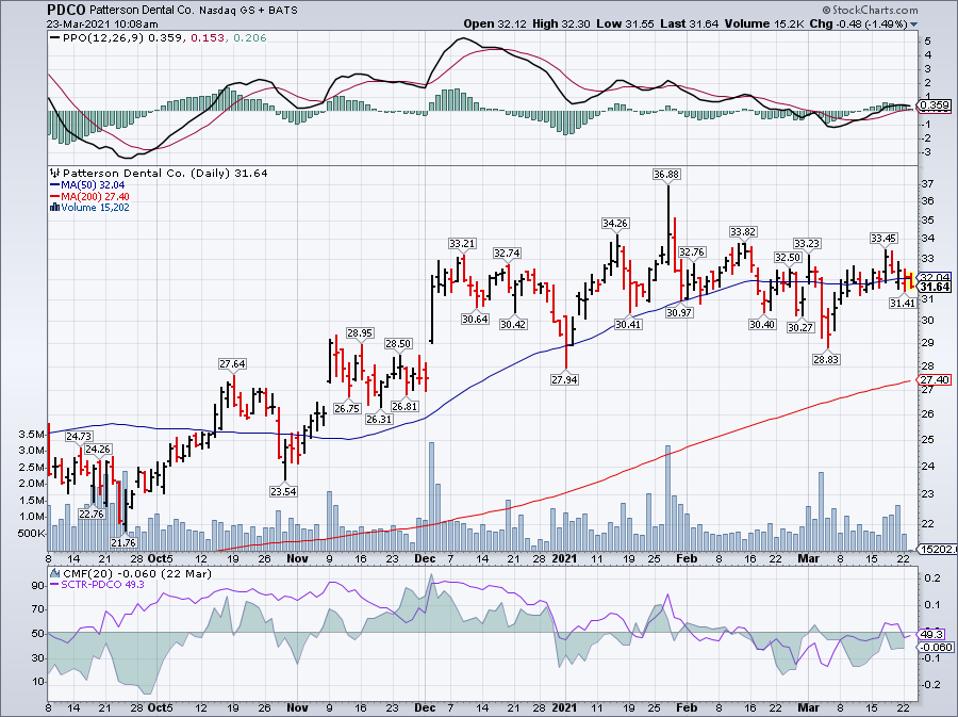The width and height of the screenshot is (958, 717).
Task: Click the MA(50) blue line legend entry
Action: 85,185
